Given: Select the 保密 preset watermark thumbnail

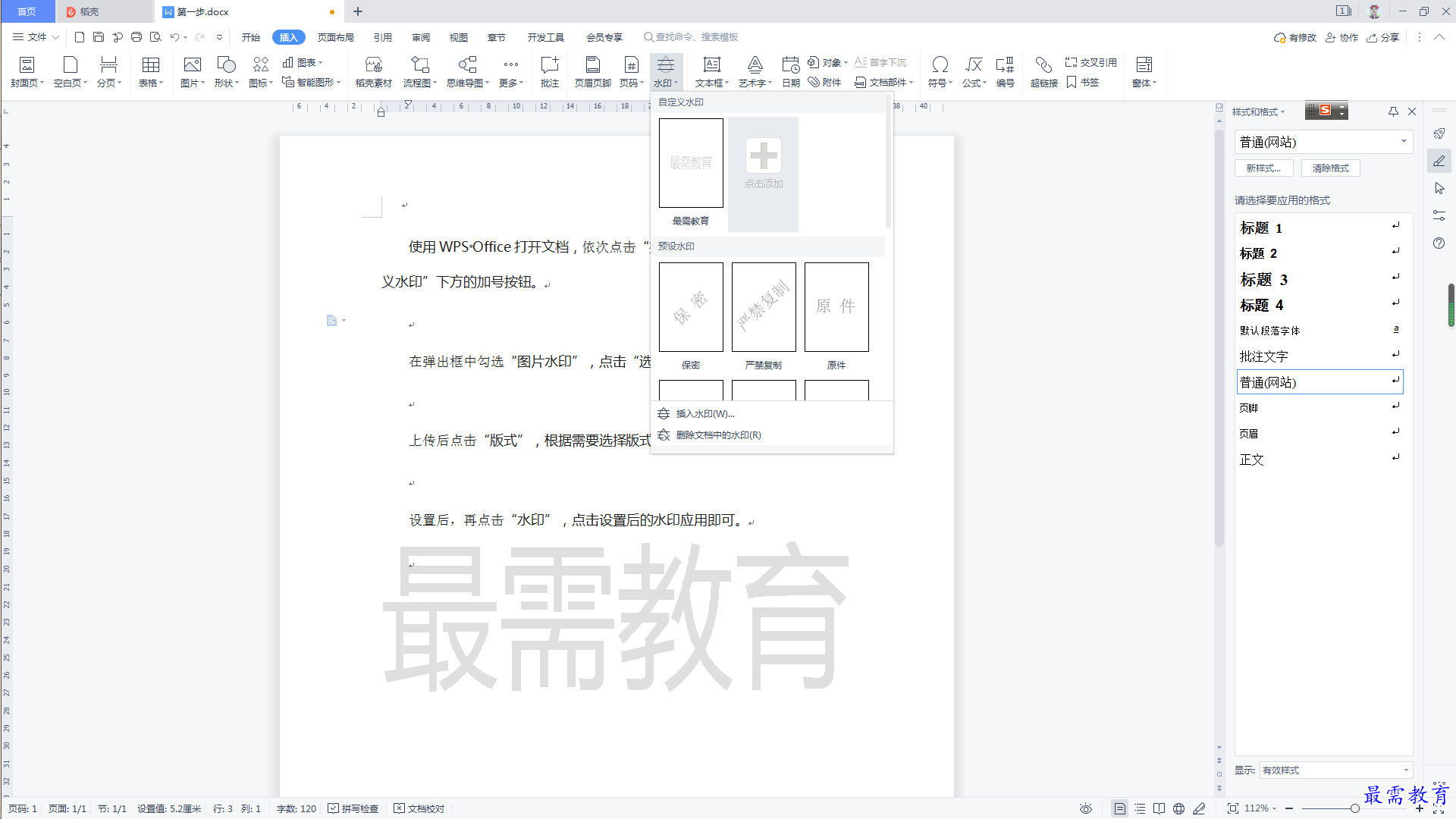Looking at the screenshot, I should (691, 307).
